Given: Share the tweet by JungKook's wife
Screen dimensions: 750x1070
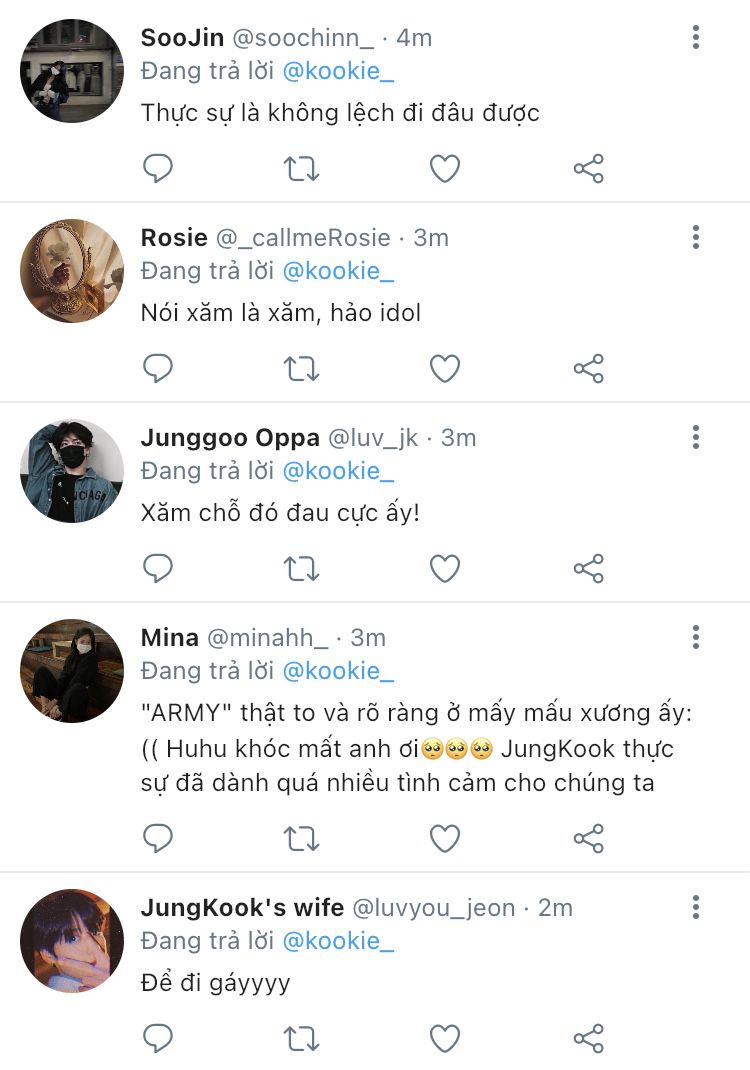Looking at the screenshot, I should (589, 1038).
